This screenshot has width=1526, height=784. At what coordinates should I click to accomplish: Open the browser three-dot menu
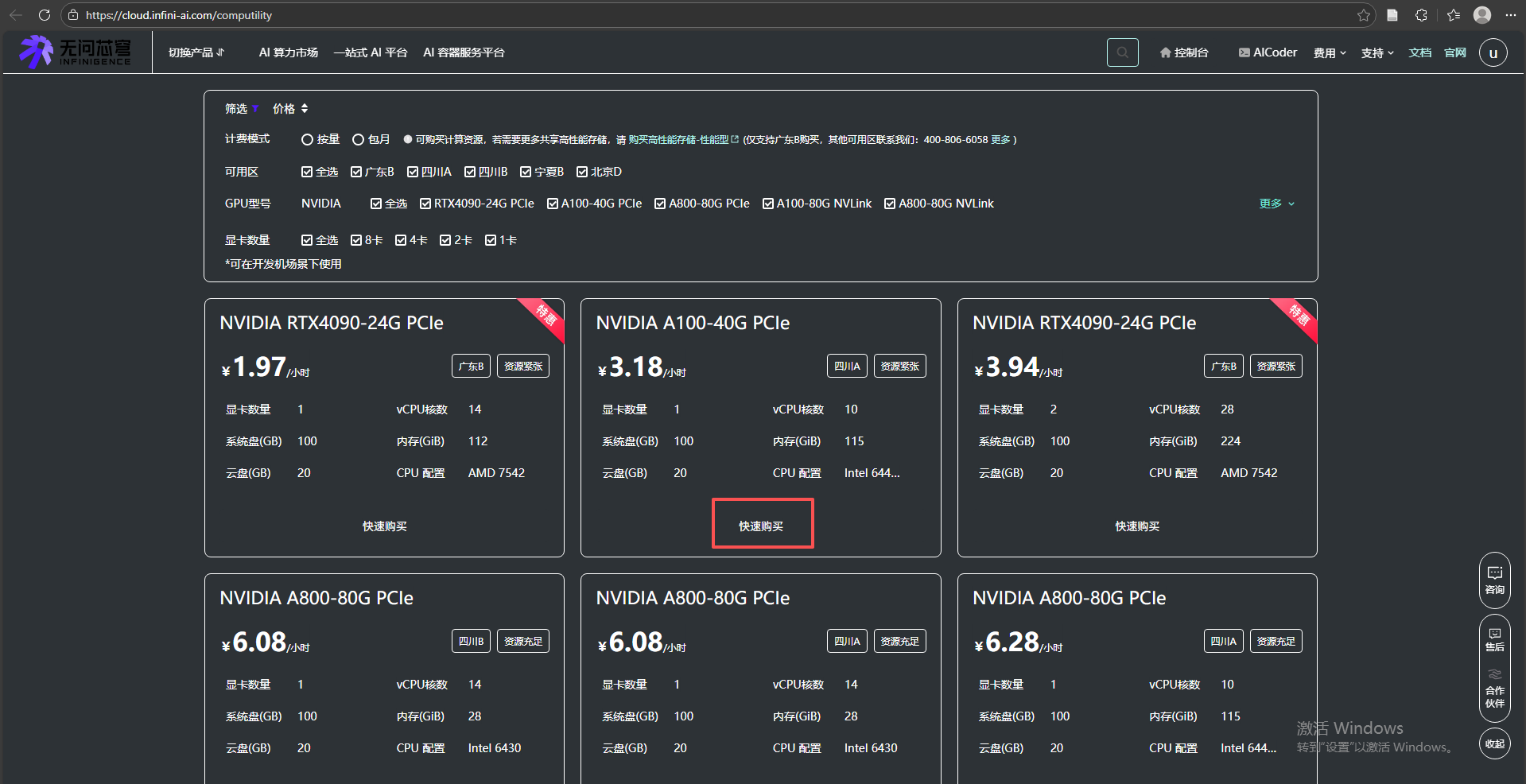pos(1510,15)
